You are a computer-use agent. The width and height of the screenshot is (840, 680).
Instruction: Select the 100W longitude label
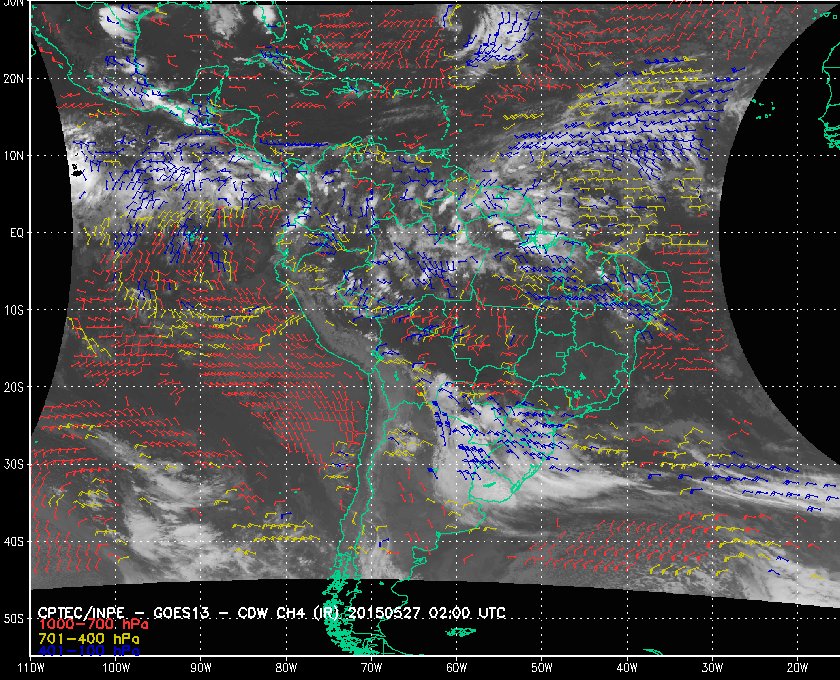pyautogui.click(x=116, y=668)
